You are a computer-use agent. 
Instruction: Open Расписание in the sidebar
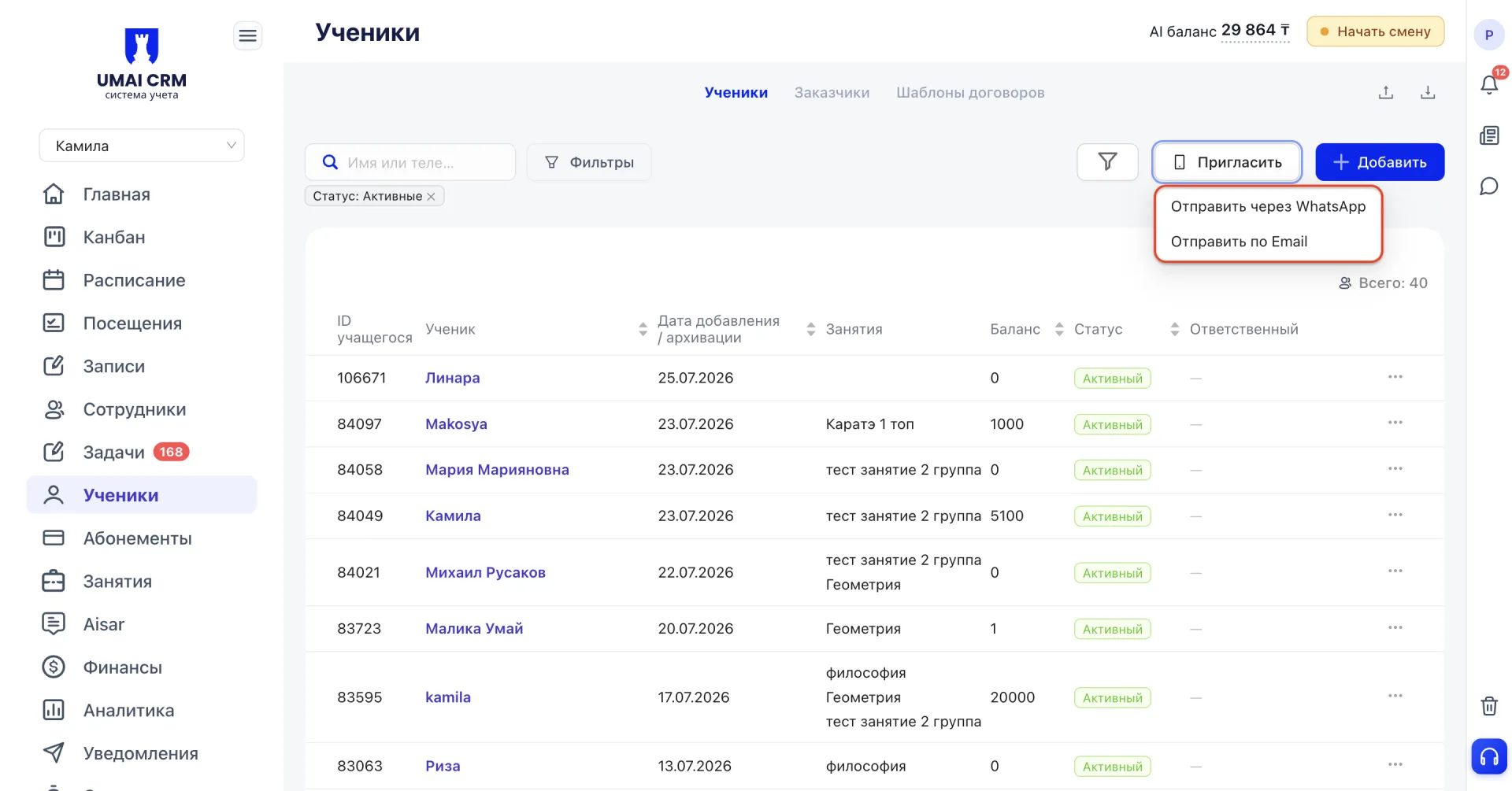click(142, 280)
